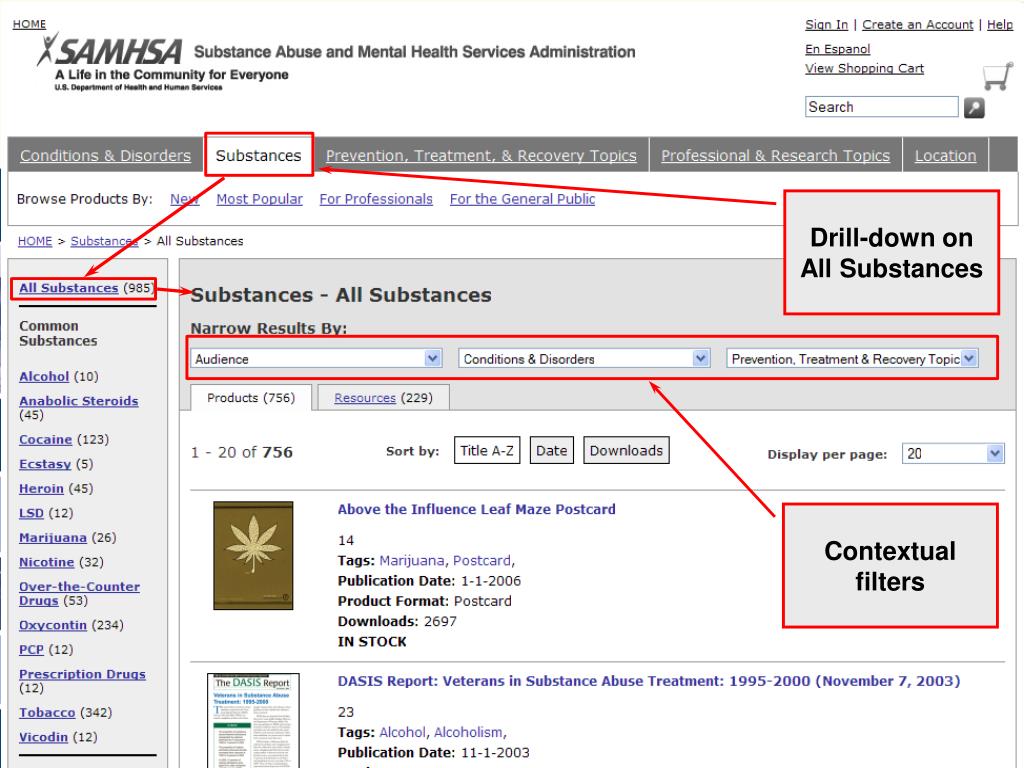Filter by Prescription Drugs
The height and width of the screenshot is (768, 1024).
82,674
